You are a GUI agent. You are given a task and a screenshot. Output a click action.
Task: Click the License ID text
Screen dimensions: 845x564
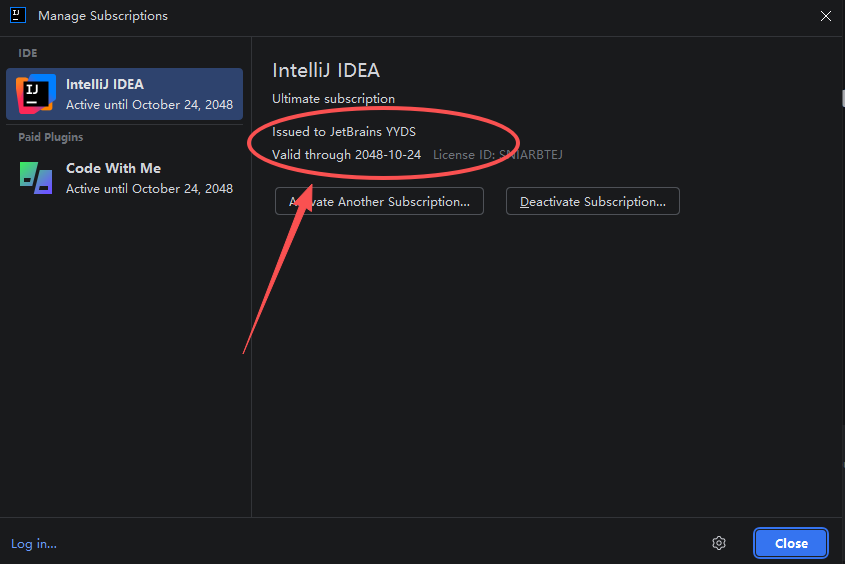coord(497,155)
